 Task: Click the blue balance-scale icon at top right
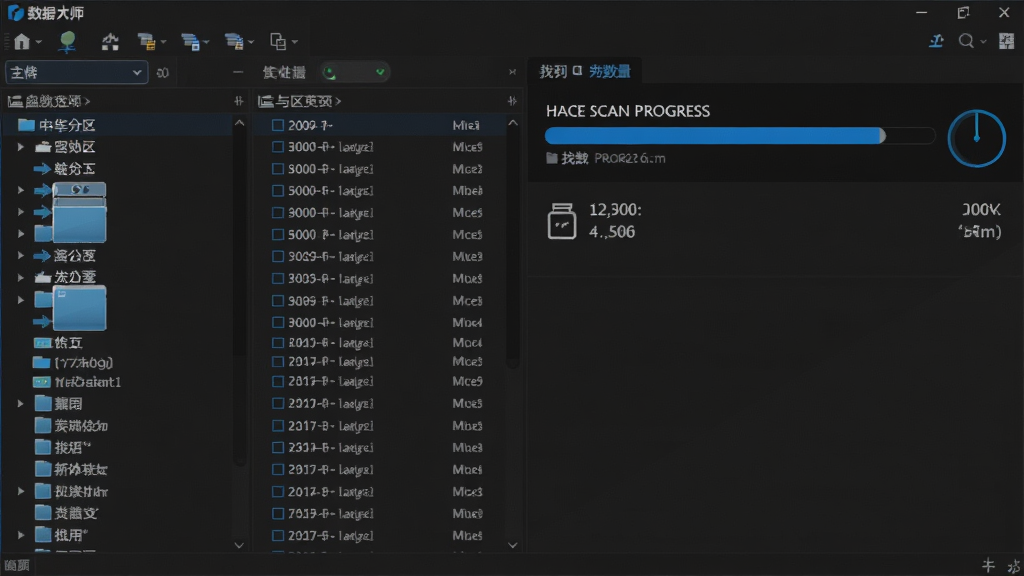(x=936, y=41)
